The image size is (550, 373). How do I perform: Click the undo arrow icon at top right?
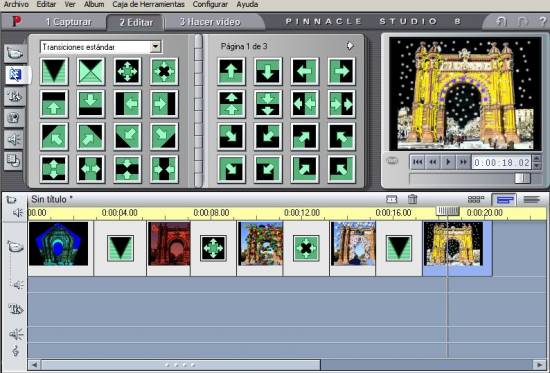pyautogui.click(x=501, y=21)
